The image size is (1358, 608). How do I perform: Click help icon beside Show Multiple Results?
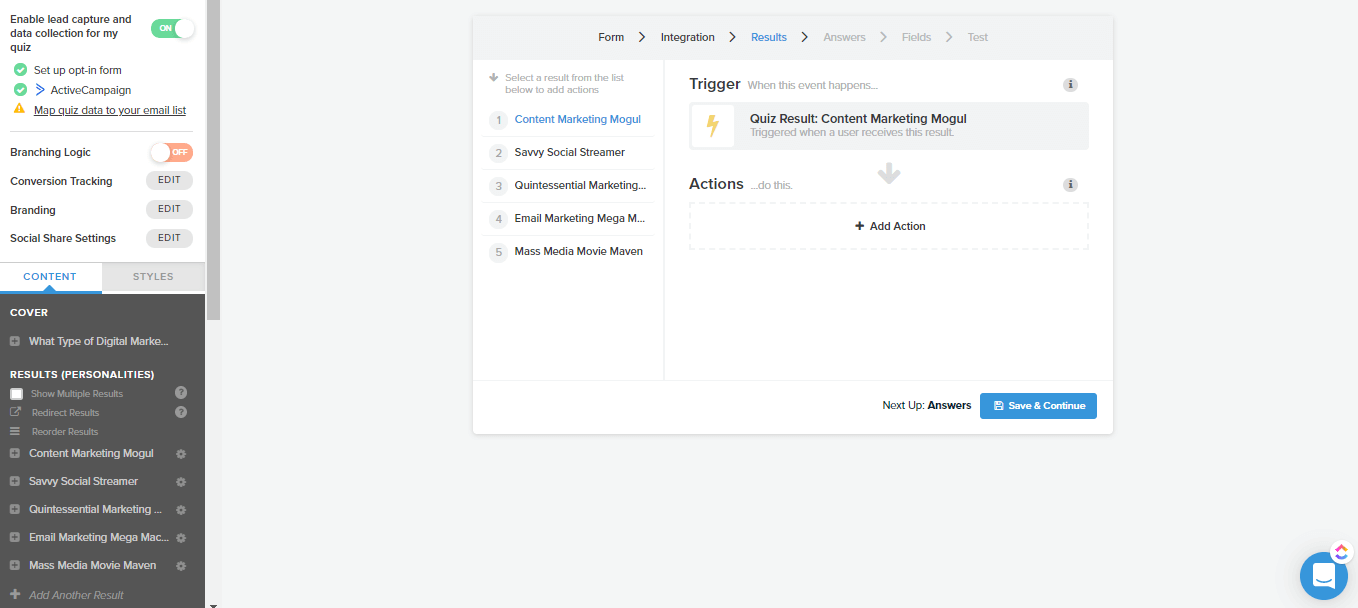click(181, 393)
